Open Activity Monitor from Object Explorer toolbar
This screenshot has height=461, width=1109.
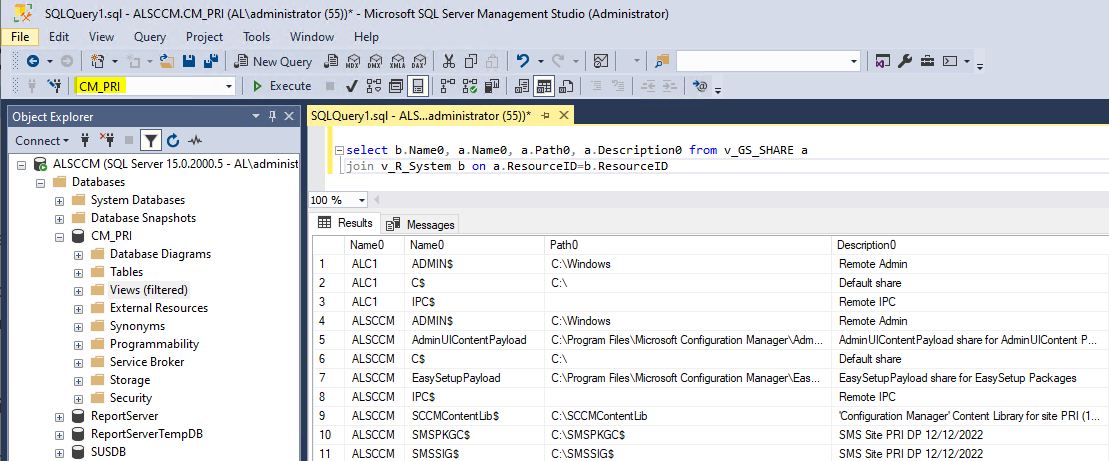tap(195, 141)
